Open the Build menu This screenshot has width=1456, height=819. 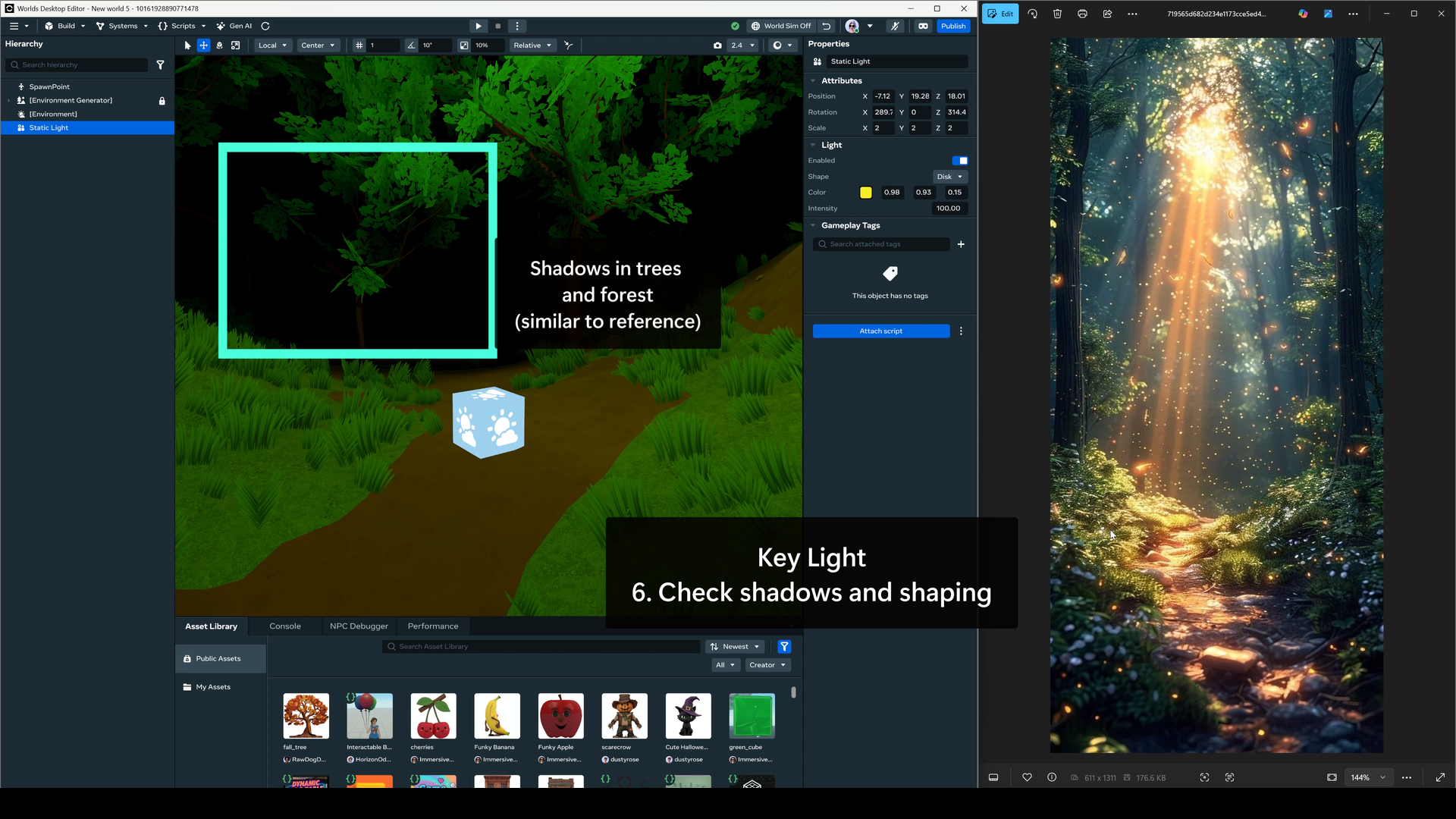tap(65, 26)
